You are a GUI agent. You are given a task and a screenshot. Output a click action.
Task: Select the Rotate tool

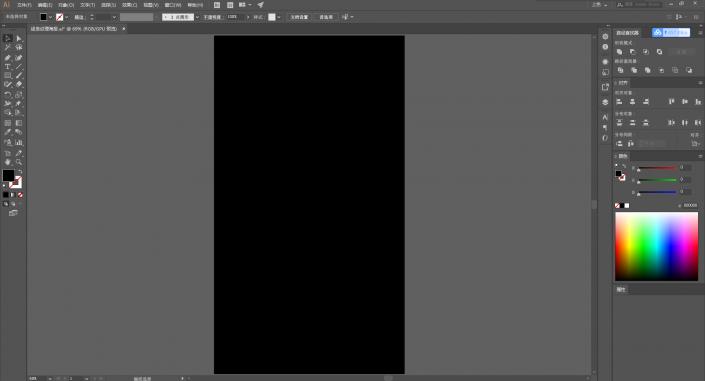pos(8,94)
